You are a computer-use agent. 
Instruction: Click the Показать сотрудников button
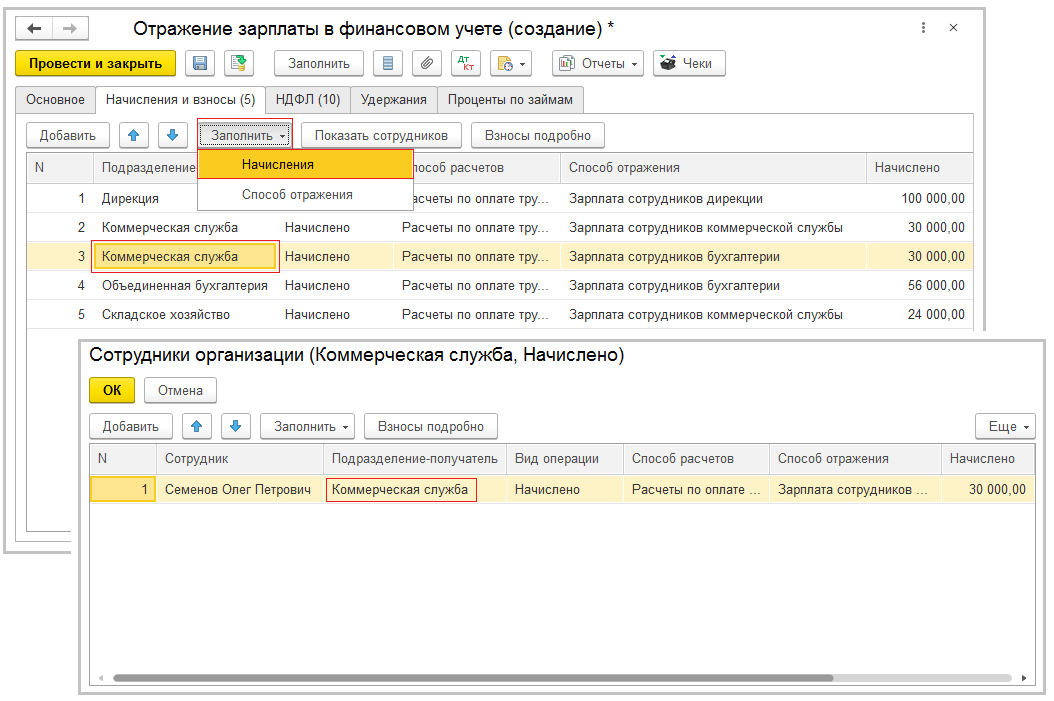381,135
